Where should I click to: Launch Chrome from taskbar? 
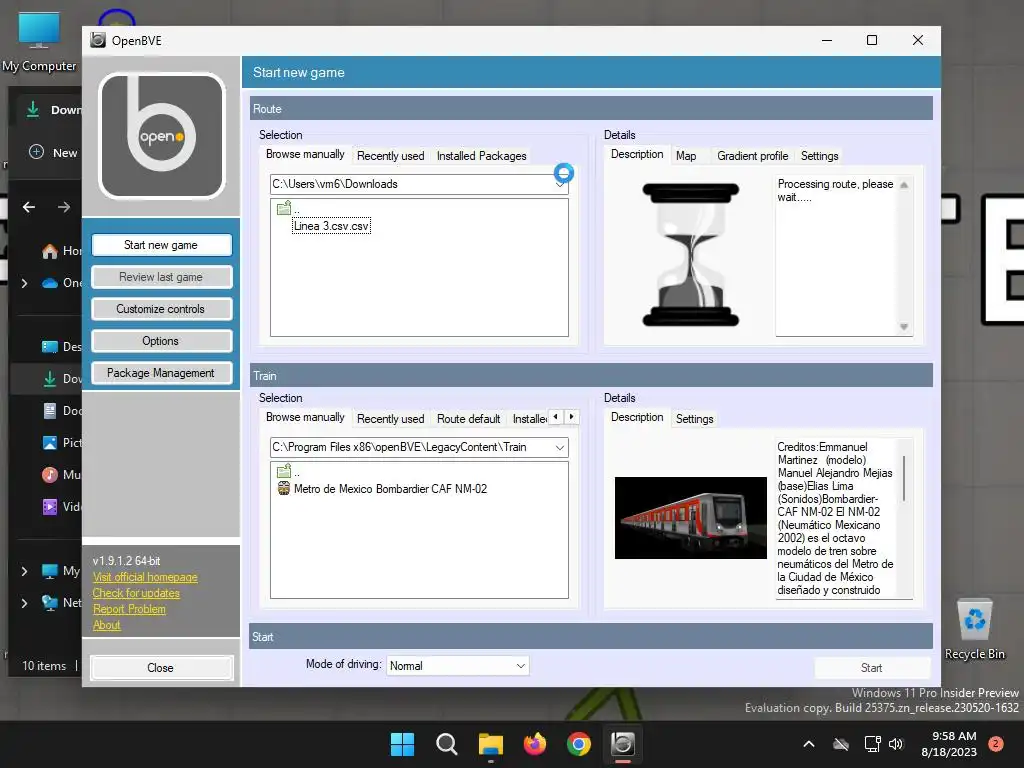(x=579, y=744)
